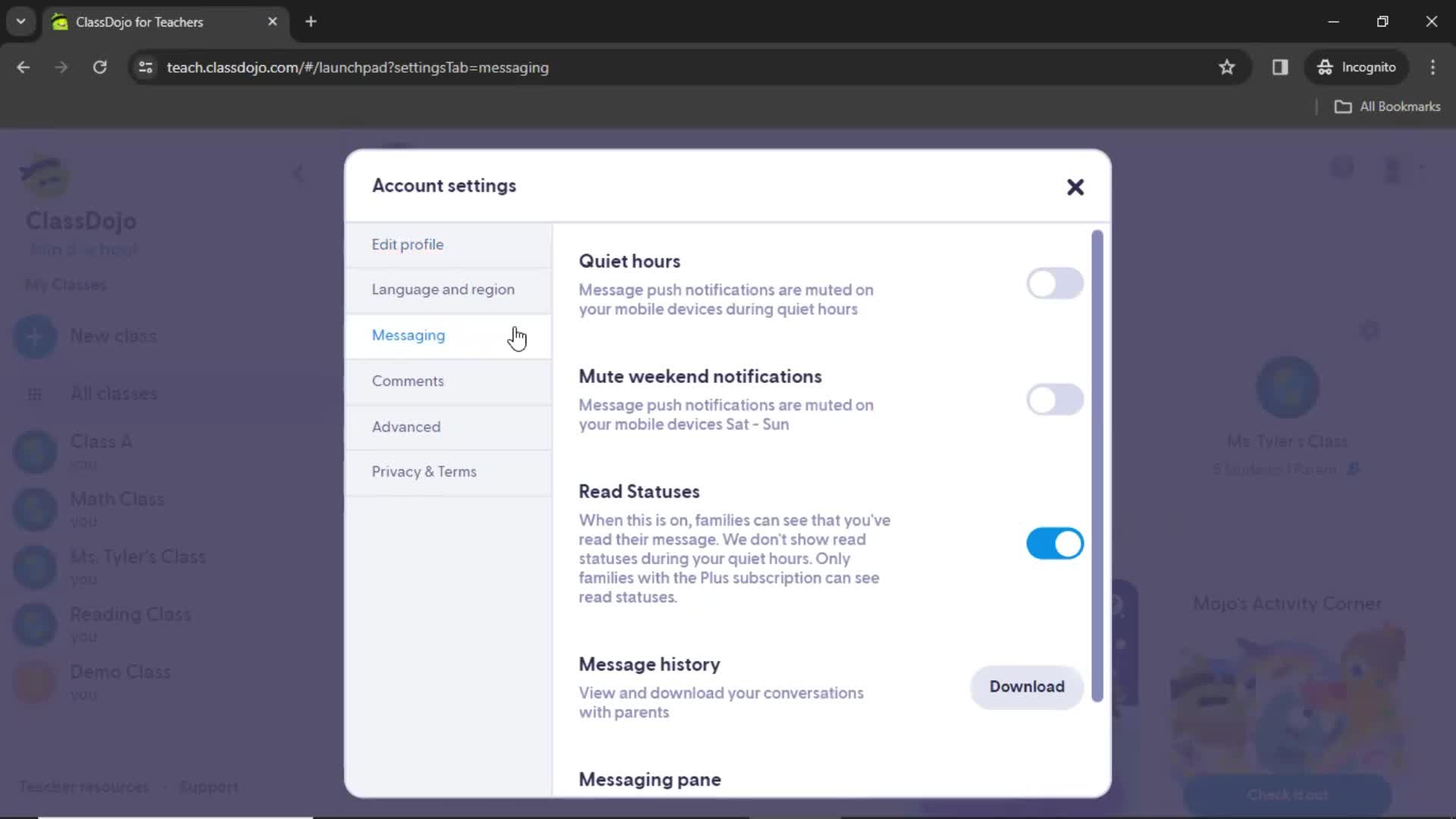This screenshot has height=819, width=1456.
Task: Open Language and region settings
Action: pyautogui.click(x=443, y=289)
